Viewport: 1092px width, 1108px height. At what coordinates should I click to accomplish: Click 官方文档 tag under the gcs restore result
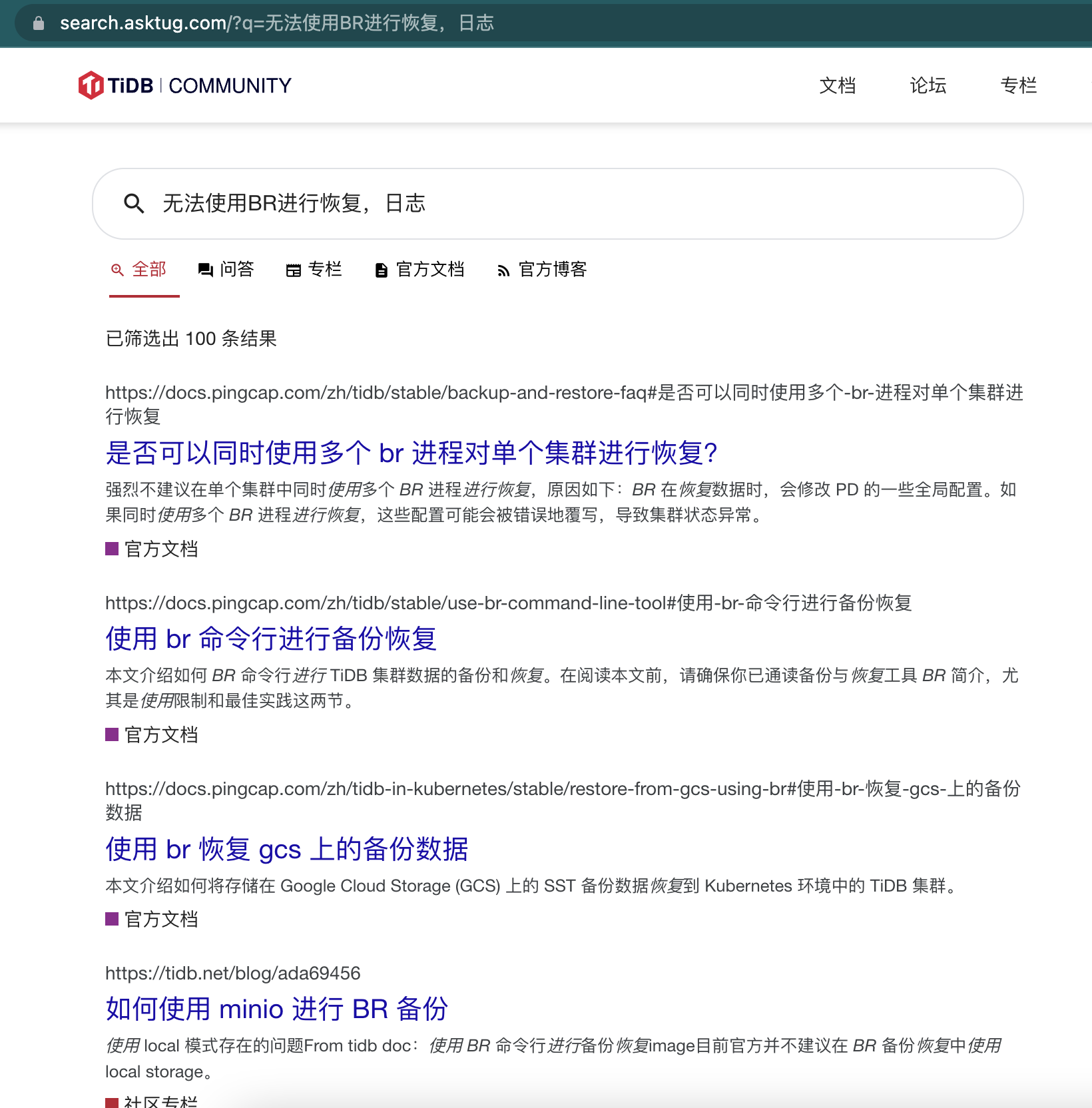[x=152, y=919]
